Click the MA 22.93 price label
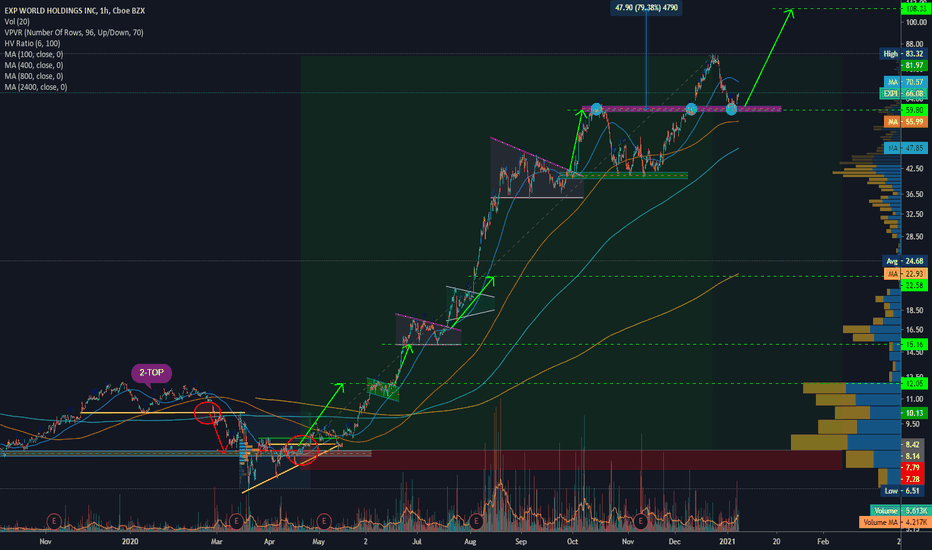Screen dimensions: 932x550 point(906,274)
